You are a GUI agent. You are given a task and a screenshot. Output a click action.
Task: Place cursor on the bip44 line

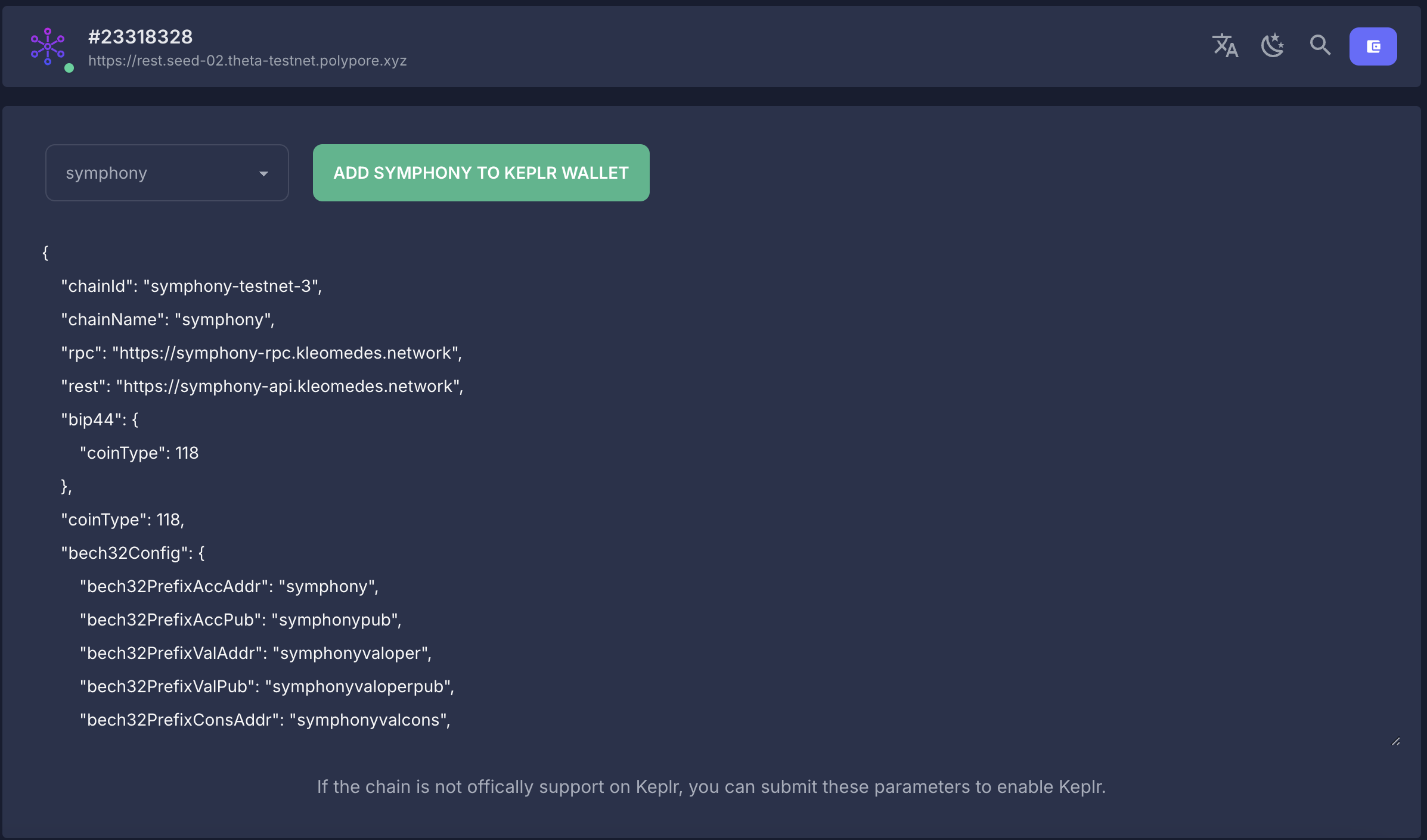point(100,420)
